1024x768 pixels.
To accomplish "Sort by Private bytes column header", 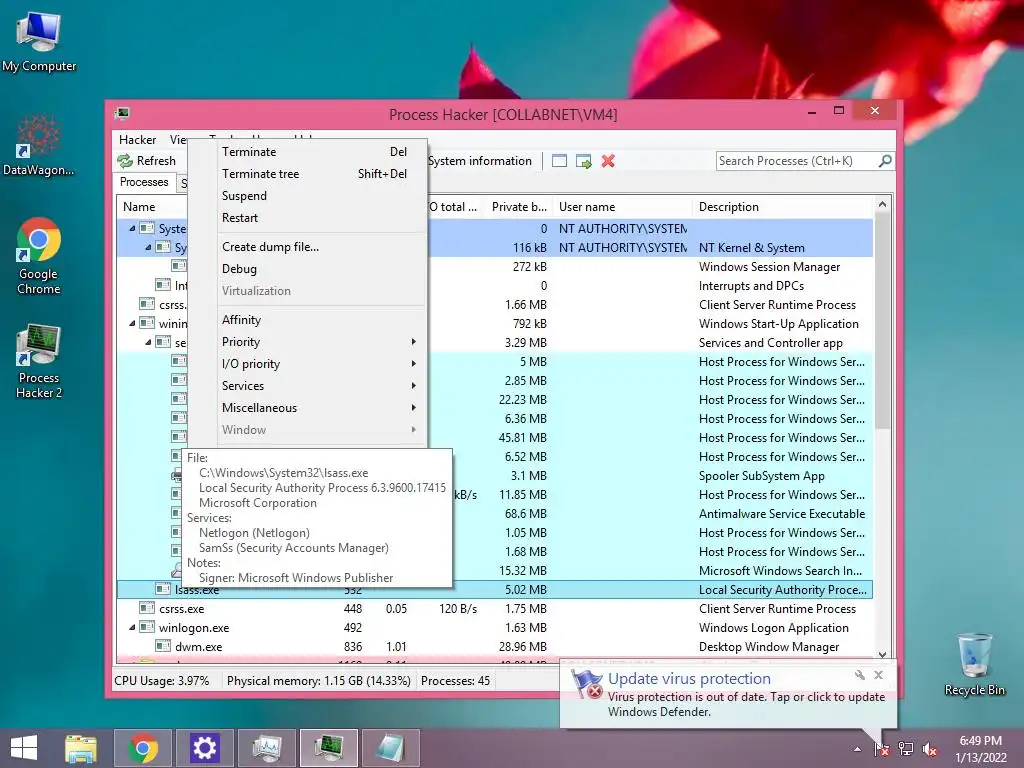I will coord(519,207).
